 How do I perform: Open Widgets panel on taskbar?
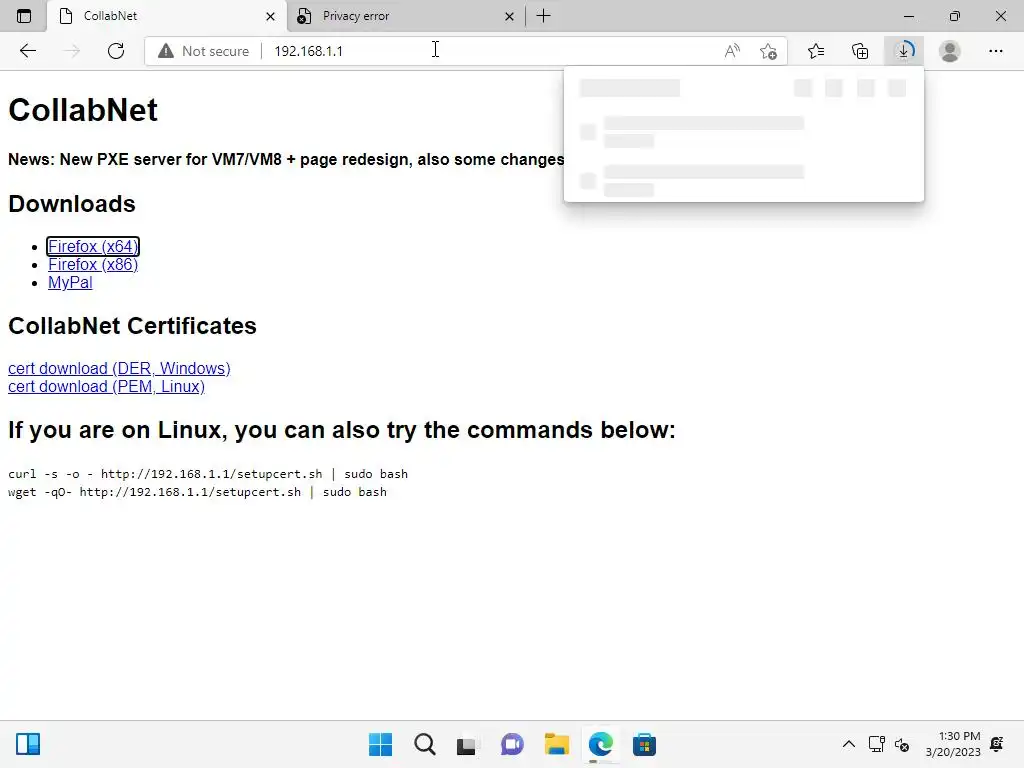click(28, 744)
